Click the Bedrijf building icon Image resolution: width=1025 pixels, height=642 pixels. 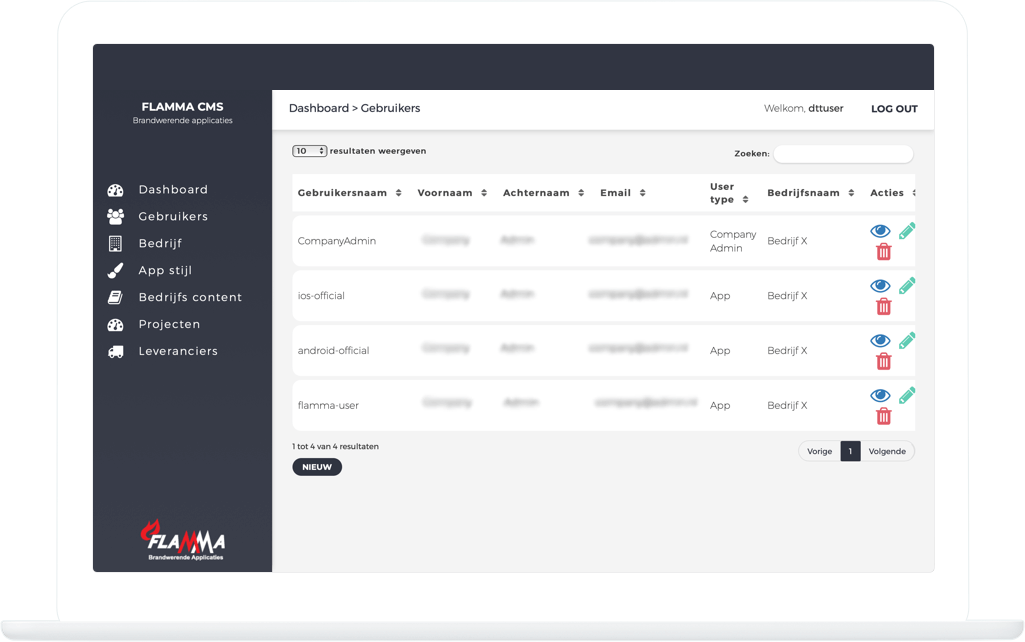coord(115,243)
